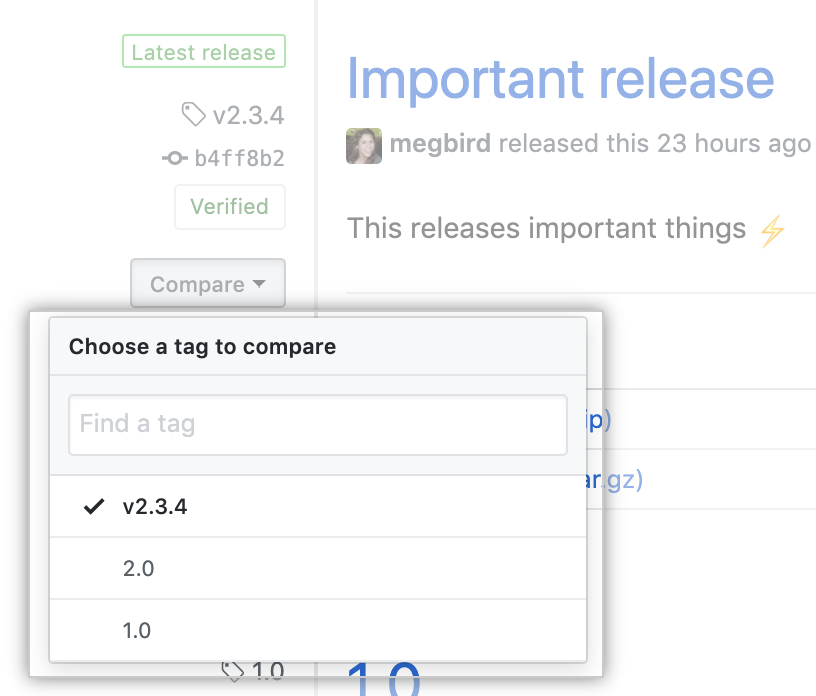
Task: Visit the megbird username link
Action: (440, 144)
